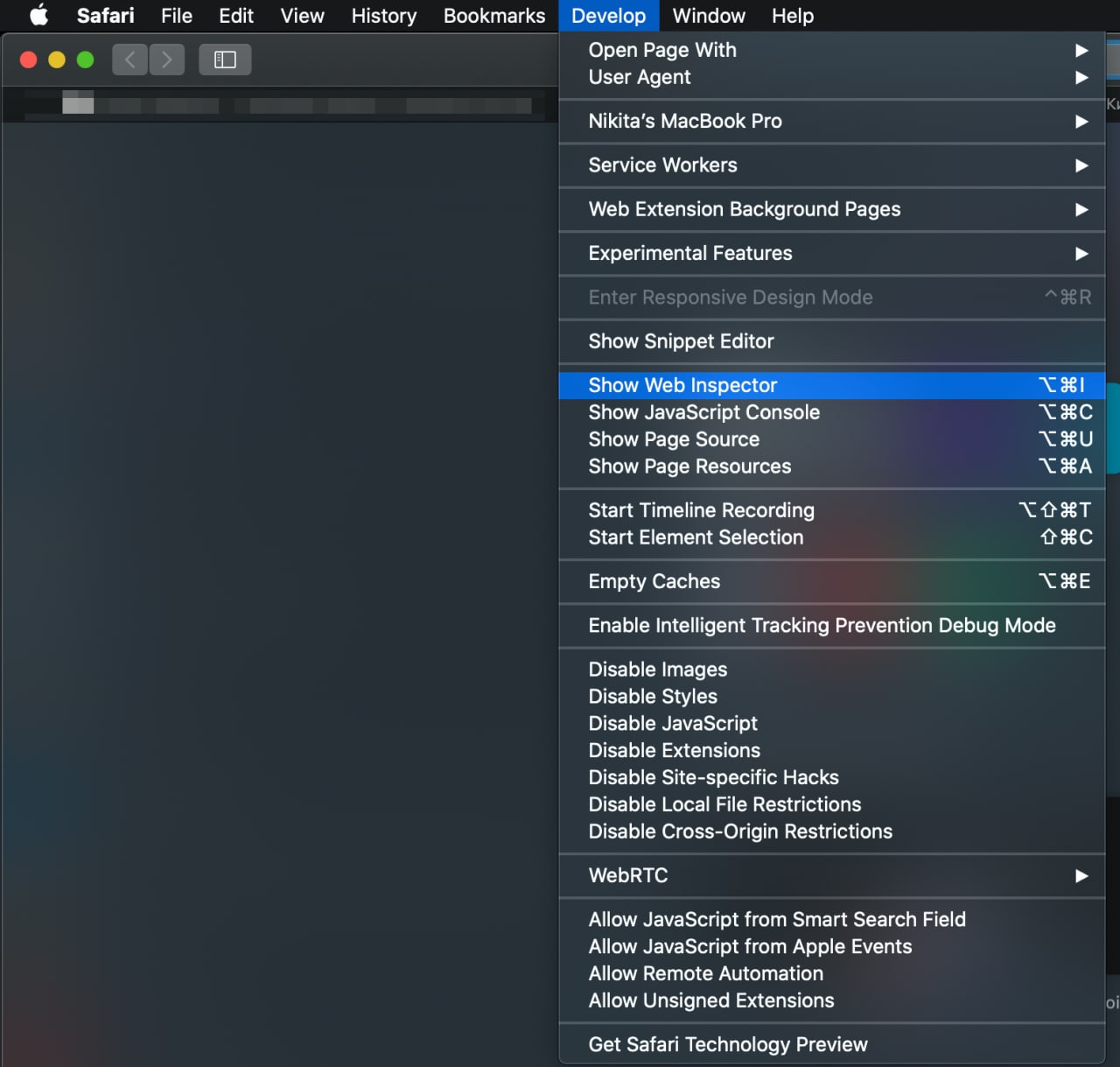Close the Develop menu
The height and width of the screenshot is (1067, 1120).
(x=608, y=16)
